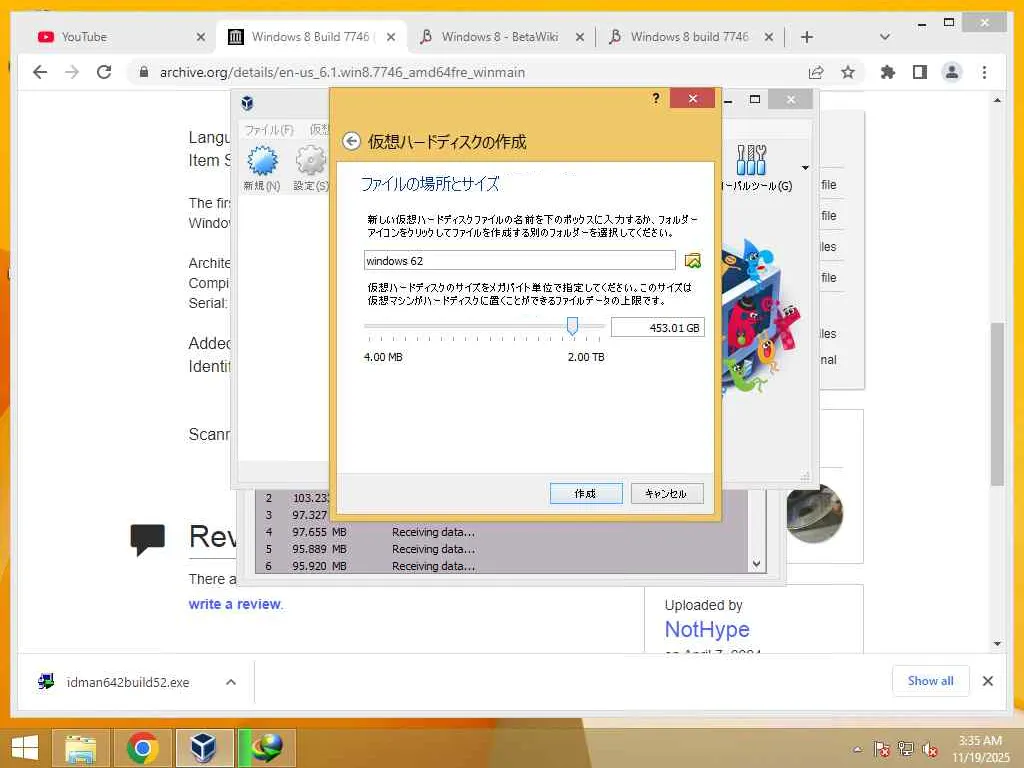Open new browser tab with plus
Viewport: 1024px width, 768px height.
coord(807,37)
